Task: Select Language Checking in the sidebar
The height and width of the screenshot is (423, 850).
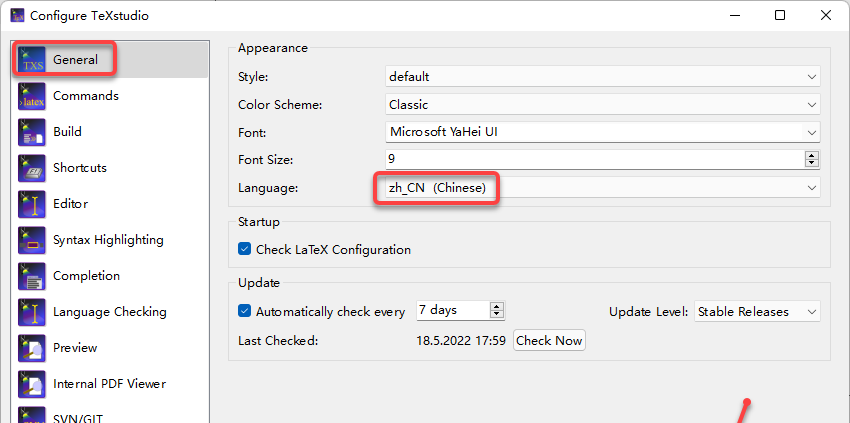Action: point(110,312)
